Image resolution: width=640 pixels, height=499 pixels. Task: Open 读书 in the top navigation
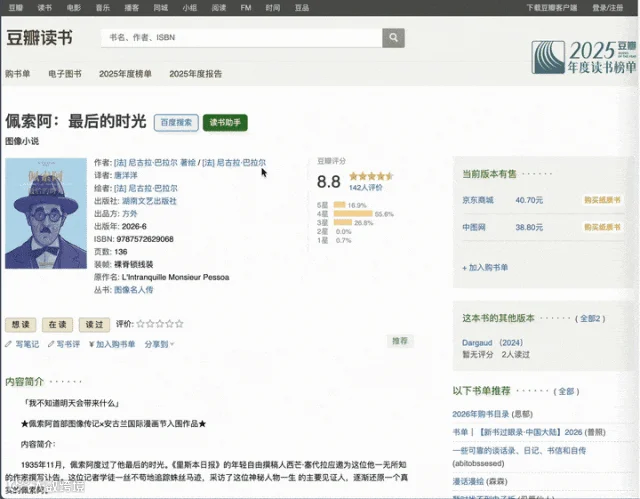tap(44, 8)
